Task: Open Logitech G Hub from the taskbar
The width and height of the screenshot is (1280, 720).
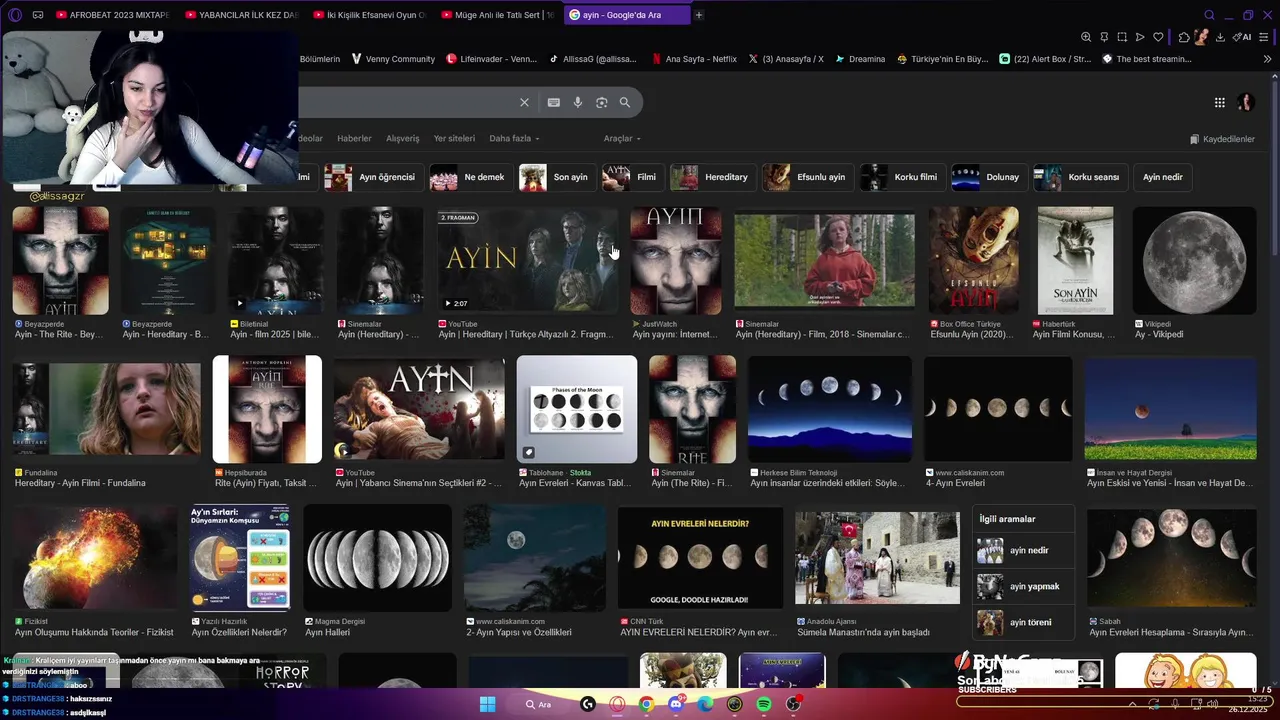Action: (588, 704)
